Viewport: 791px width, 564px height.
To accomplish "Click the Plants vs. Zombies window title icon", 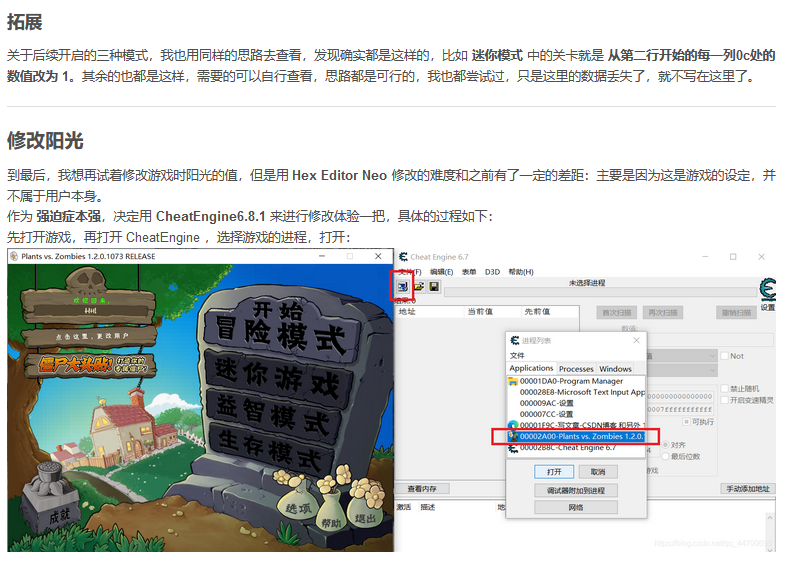I will click(14, 256).
